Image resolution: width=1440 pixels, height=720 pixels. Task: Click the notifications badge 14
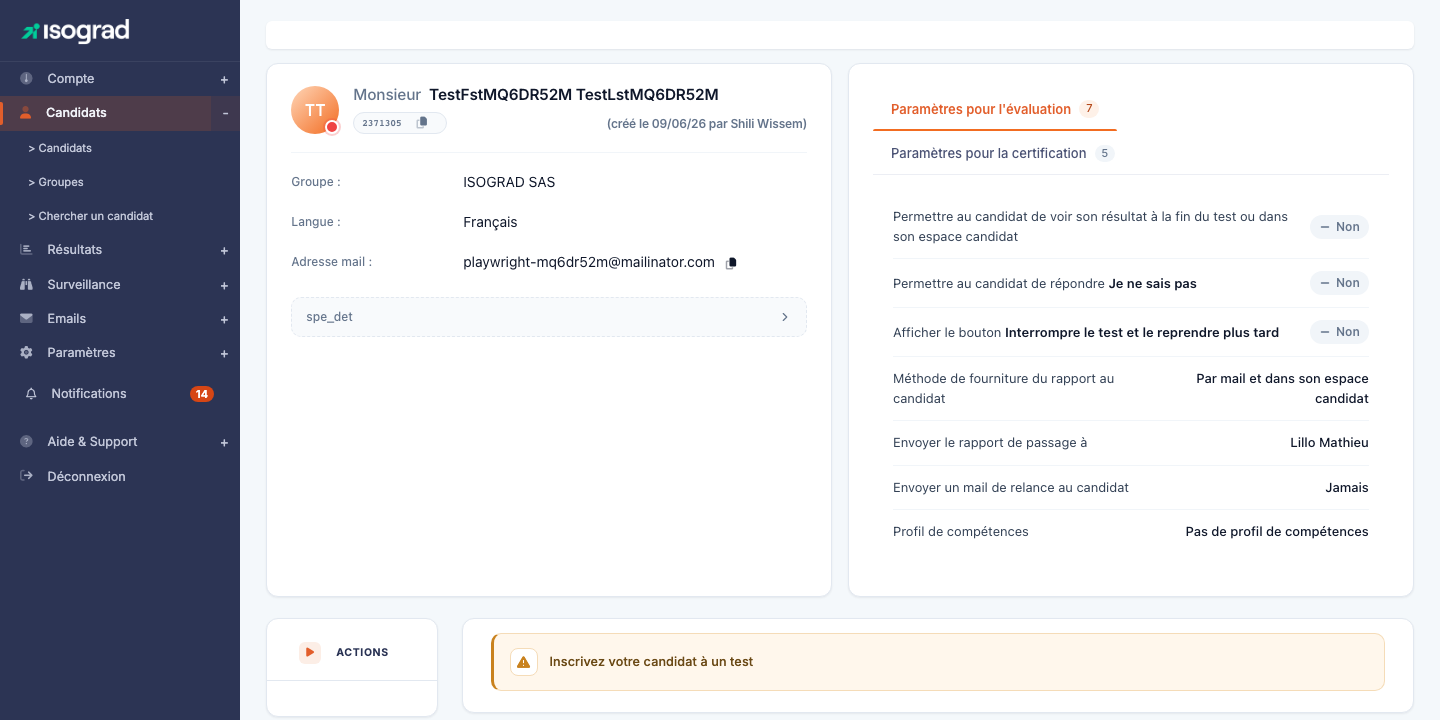(202, 394)
